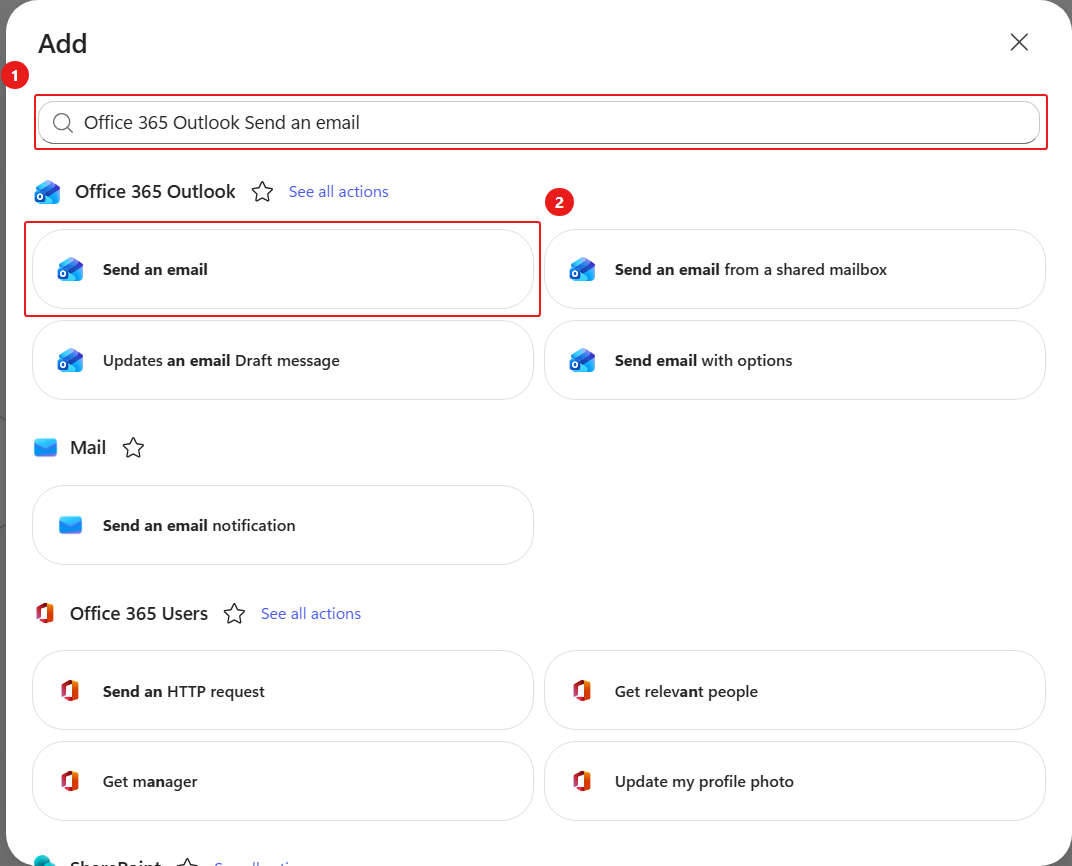1072x866 pixels.
Task: Favorite the Office 365 Users connector star
Action: [x=234, y=614]
